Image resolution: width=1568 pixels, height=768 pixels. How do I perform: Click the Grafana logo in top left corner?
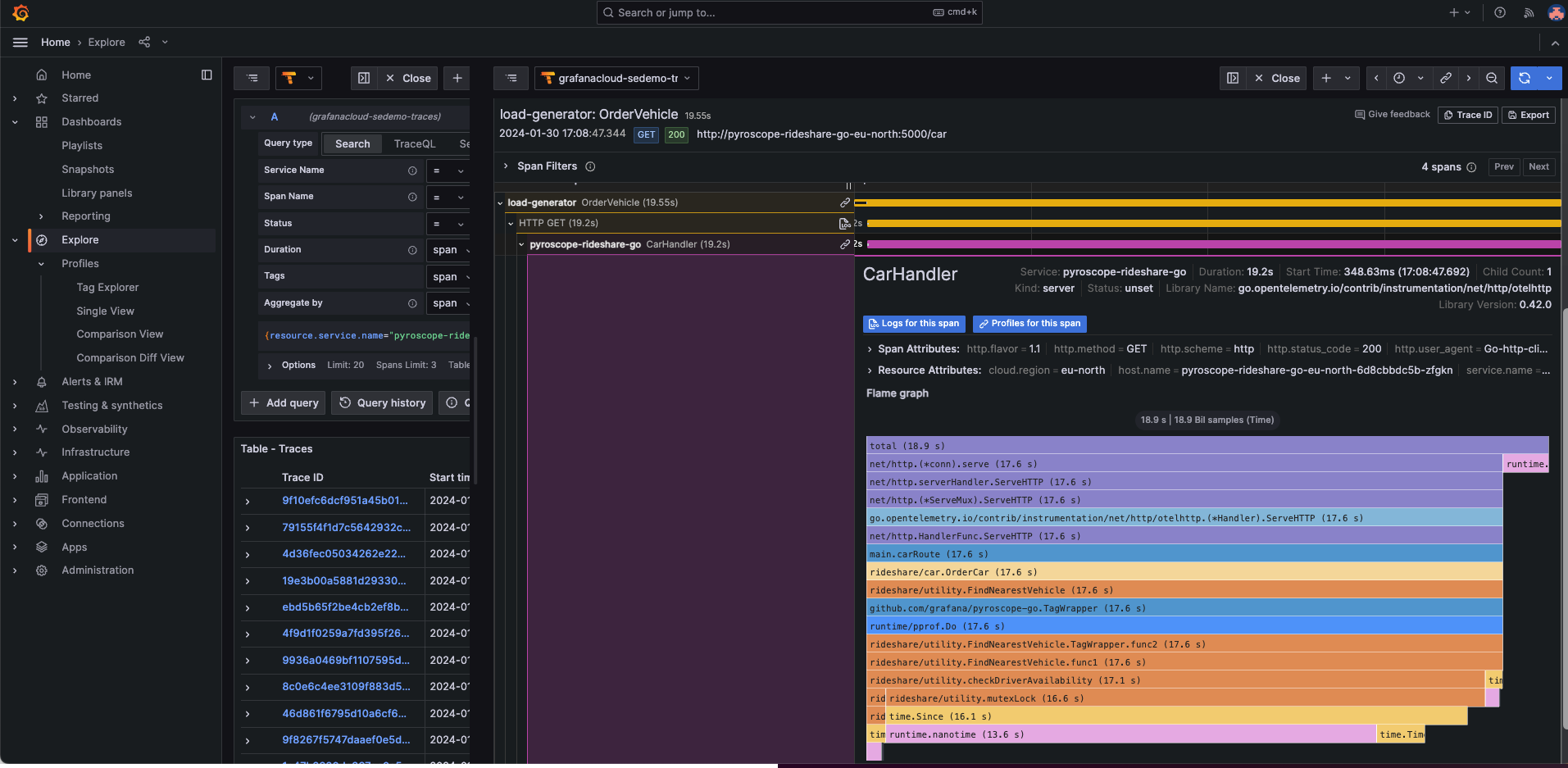pos(20,12)
